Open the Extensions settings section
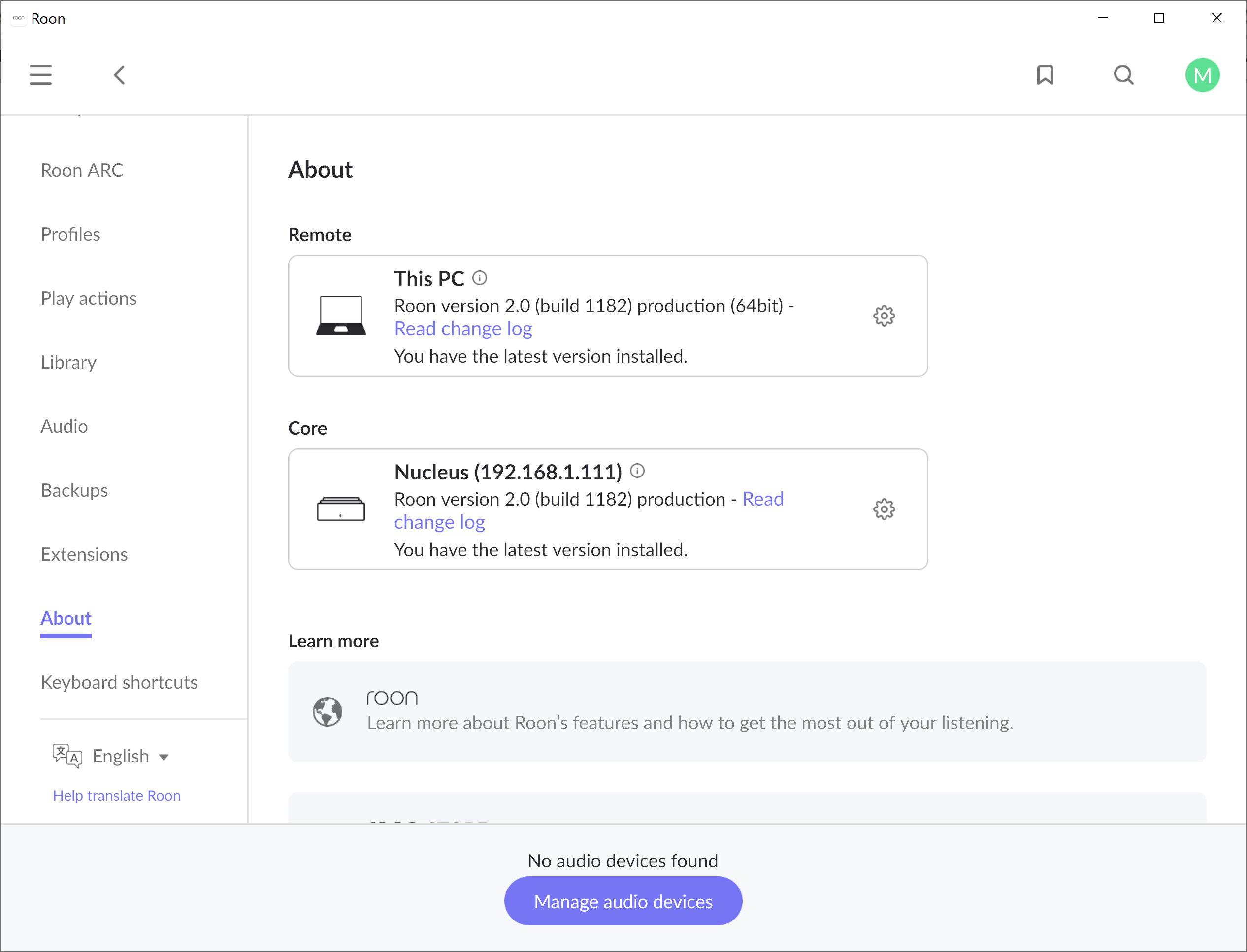This screenshot has width=1247, height=952. pos(84,554)
